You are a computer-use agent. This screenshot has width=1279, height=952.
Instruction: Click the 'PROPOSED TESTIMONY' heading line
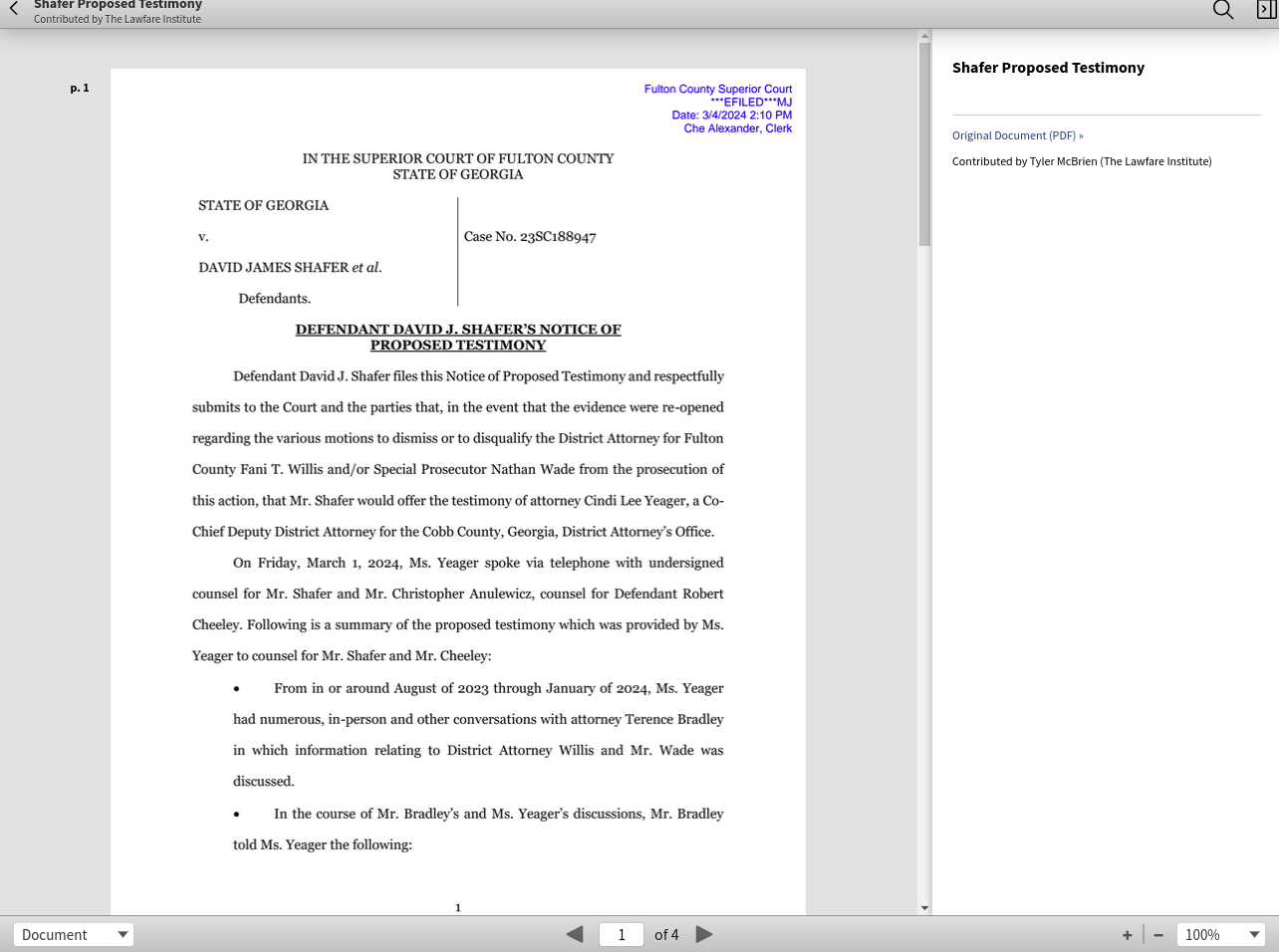pyautogui.click(x=458, y=346)
